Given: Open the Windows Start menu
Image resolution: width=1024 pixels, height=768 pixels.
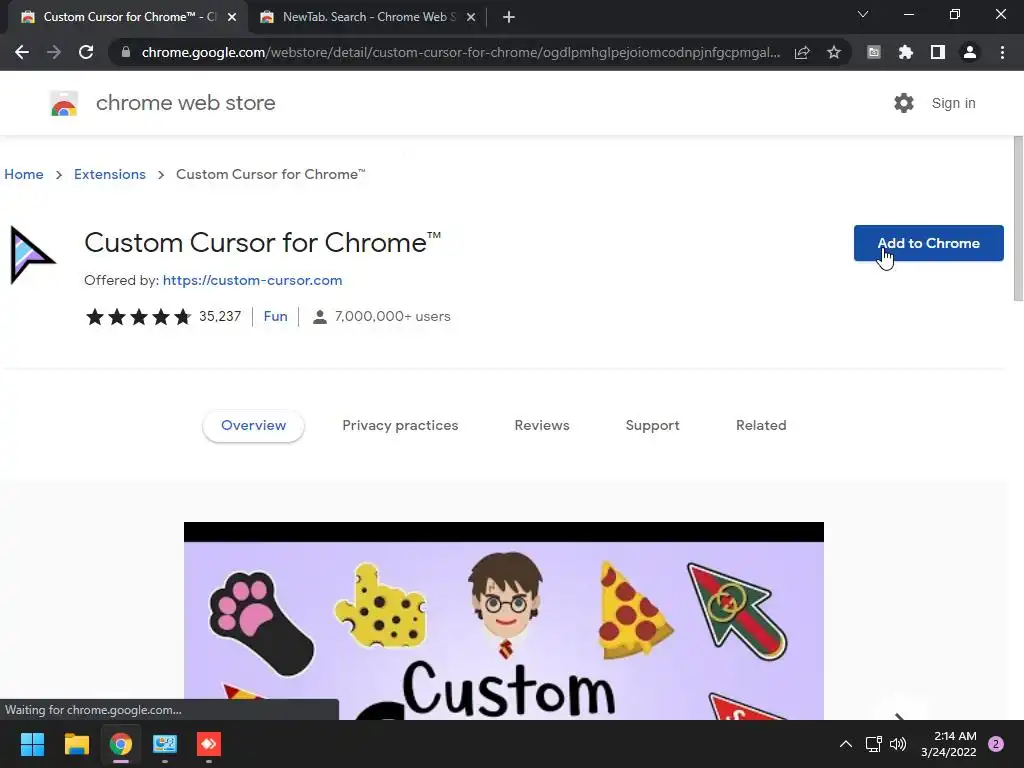Looking at the screenshot, I should (32, 744).
